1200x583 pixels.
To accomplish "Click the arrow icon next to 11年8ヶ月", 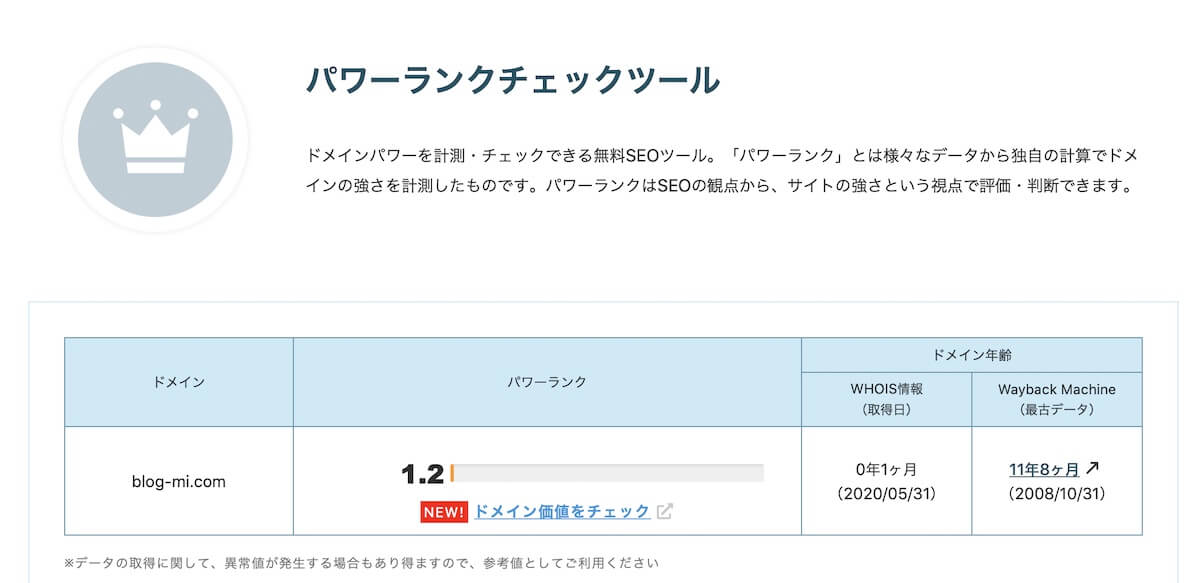I will click(x=1093, y=468).
